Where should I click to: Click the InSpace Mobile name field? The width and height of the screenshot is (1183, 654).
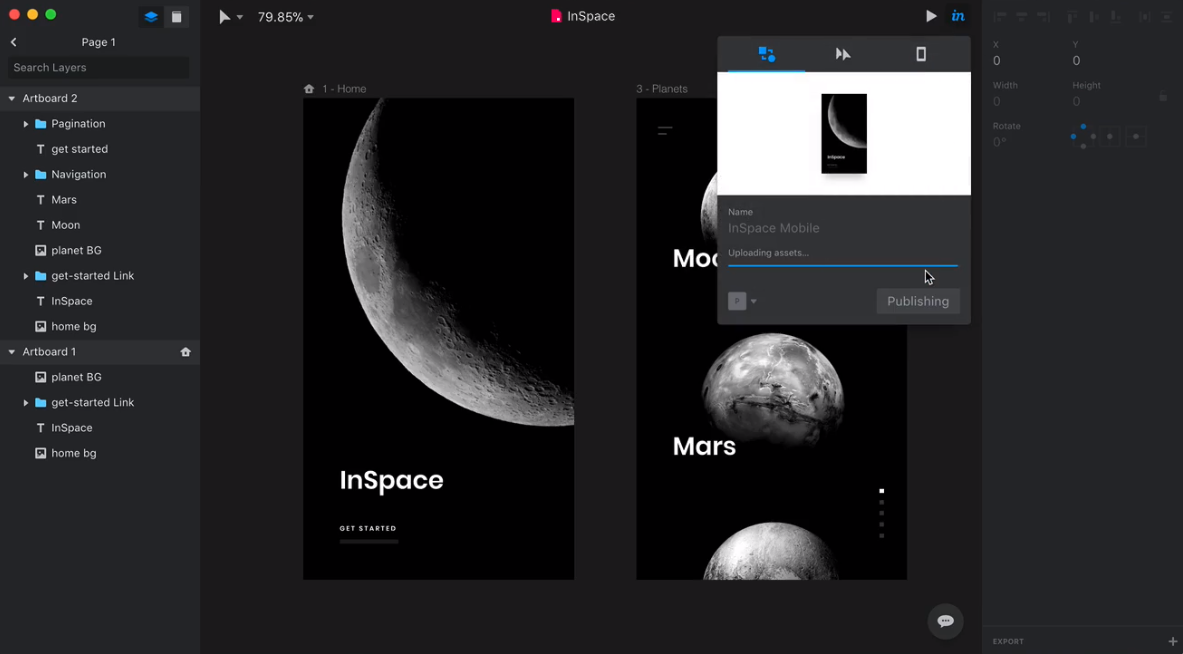(843, 228)
